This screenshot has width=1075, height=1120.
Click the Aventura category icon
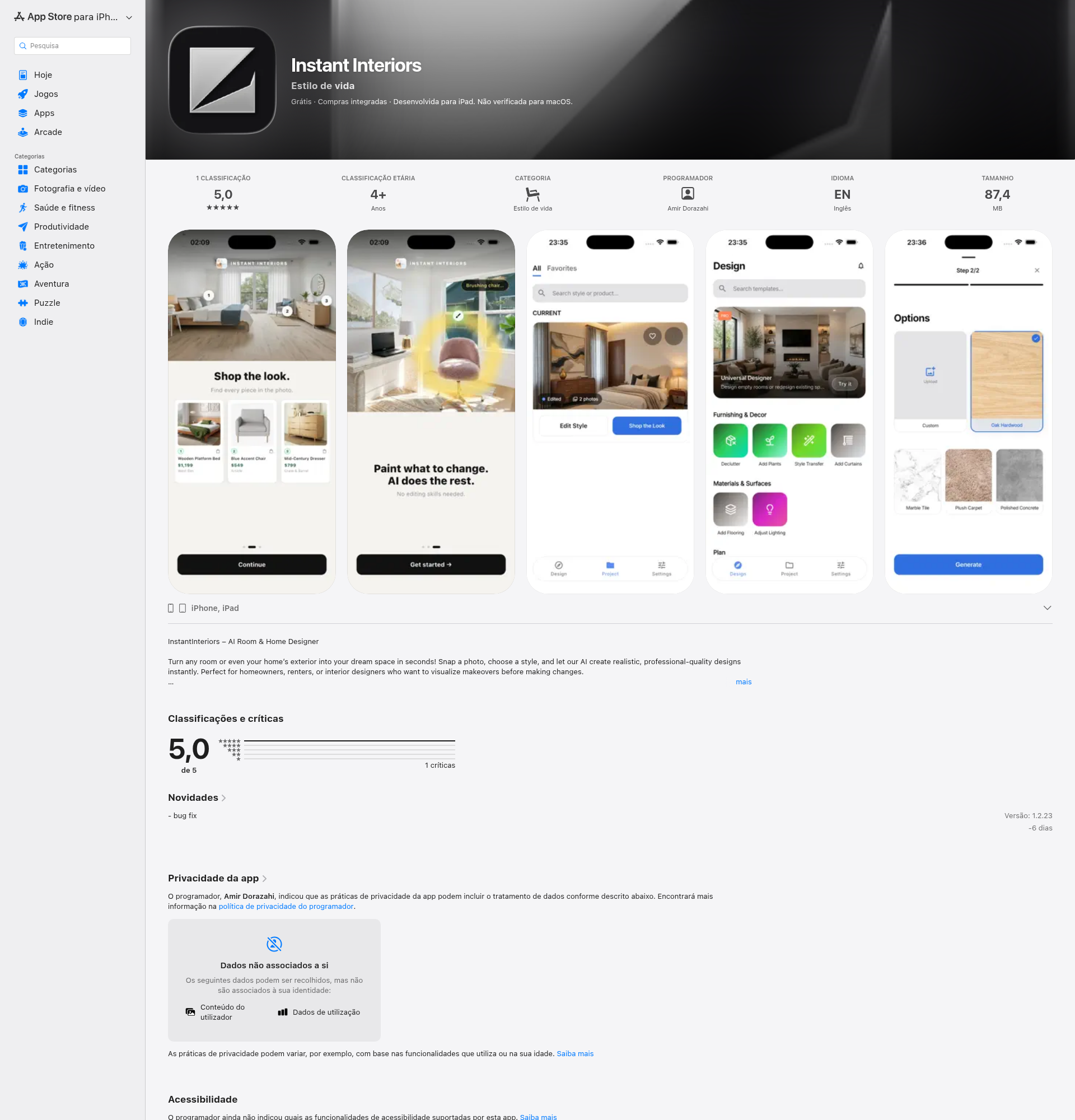tap(23, 284)
